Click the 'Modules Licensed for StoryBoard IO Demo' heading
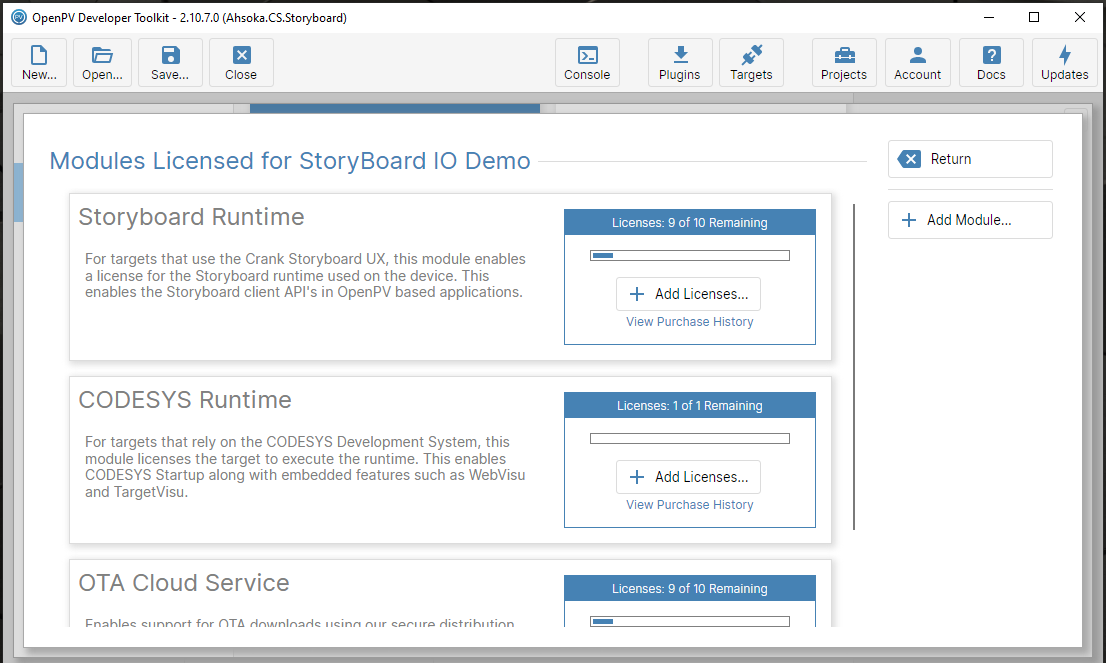The image size is (1106, 663). pyautogui.click(x=290, y=161)
